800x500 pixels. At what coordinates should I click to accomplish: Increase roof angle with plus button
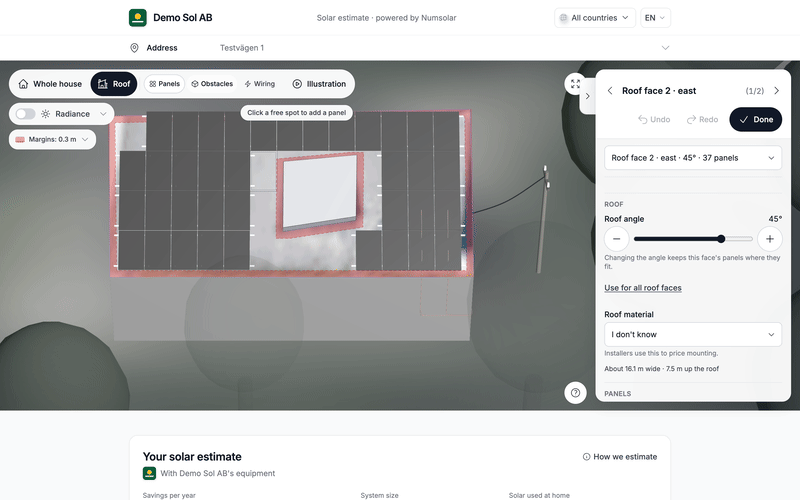769,239
